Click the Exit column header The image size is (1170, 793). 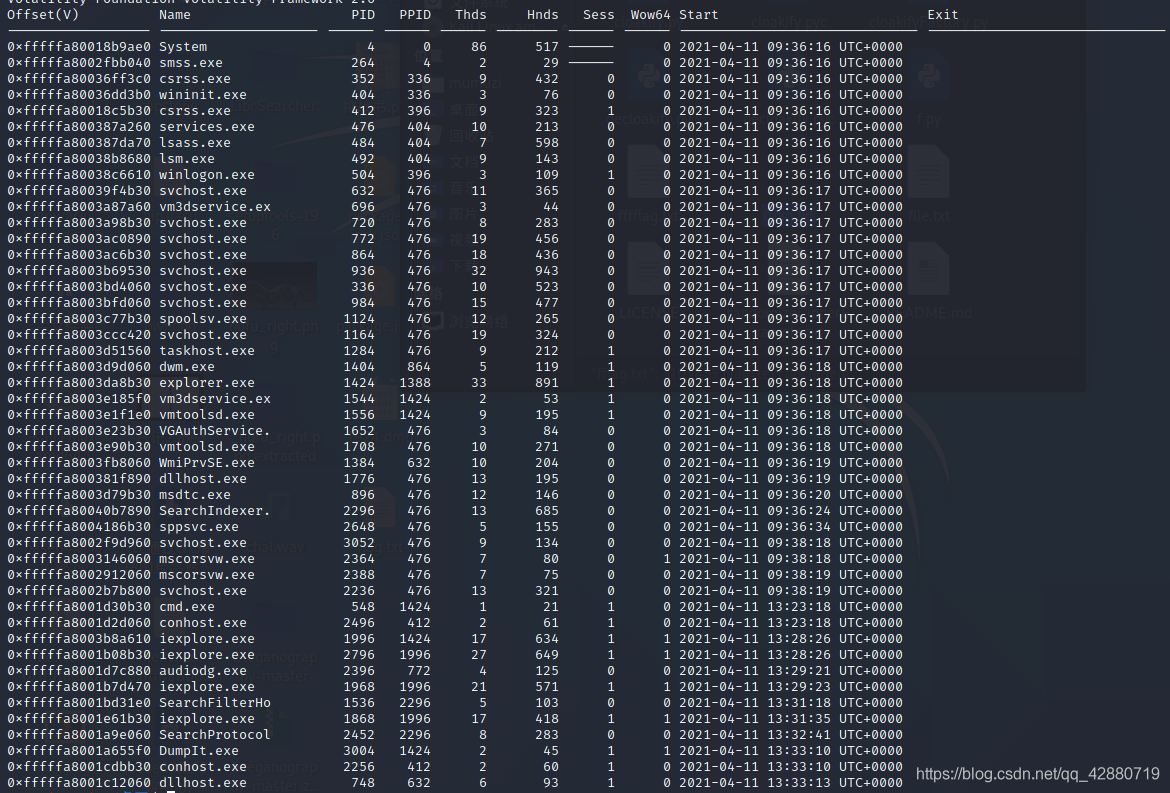pos(943,14)
